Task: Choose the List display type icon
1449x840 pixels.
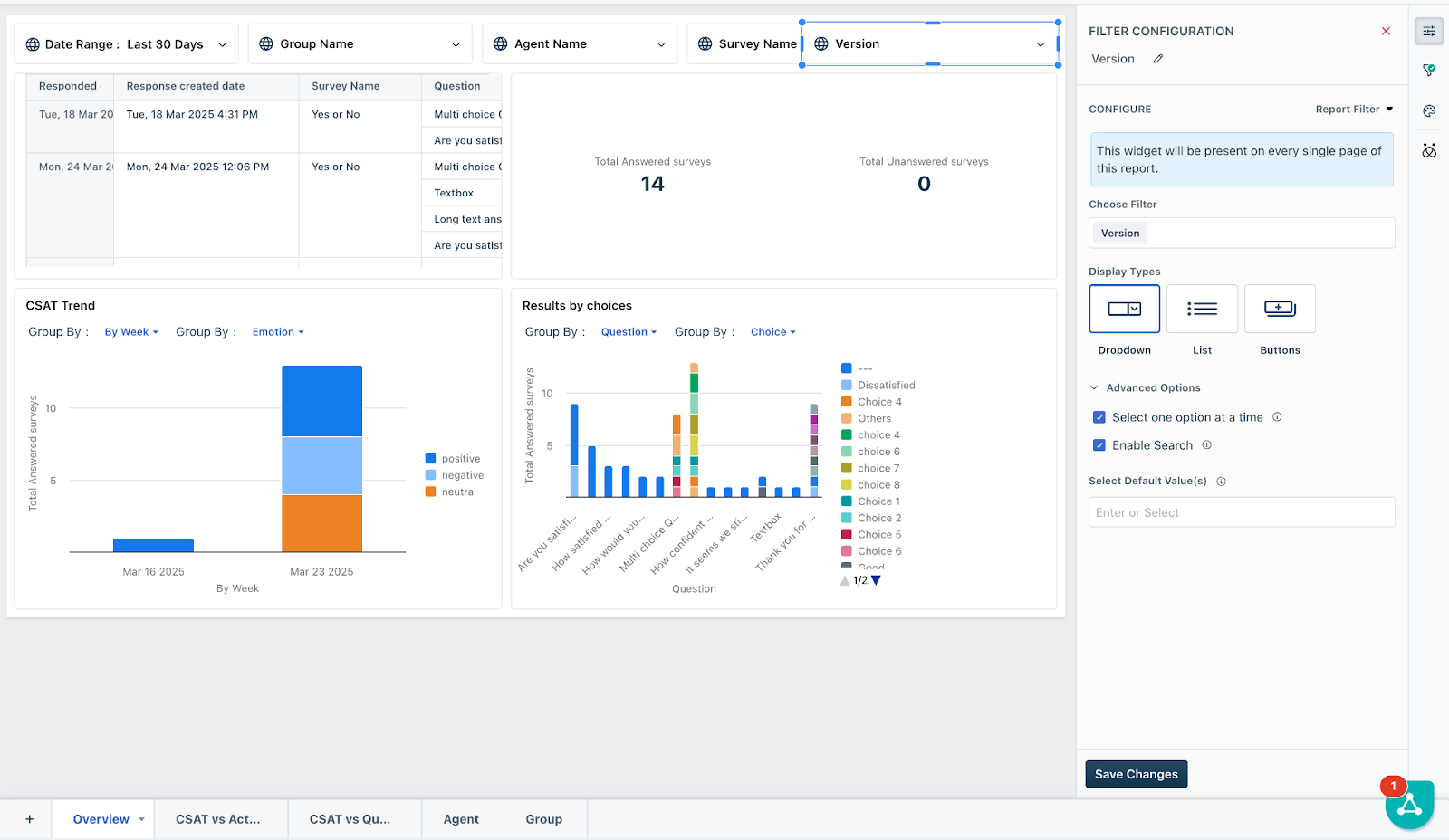Action: 1202,309
